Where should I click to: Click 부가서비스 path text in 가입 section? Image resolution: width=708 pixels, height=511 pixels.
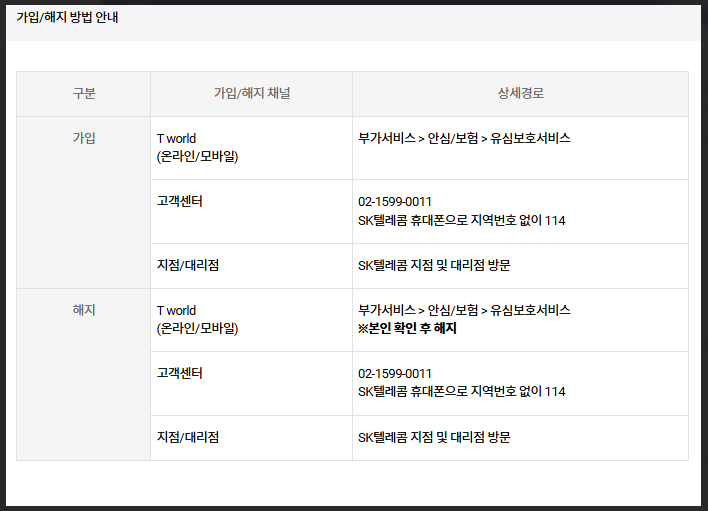(464, 138)
